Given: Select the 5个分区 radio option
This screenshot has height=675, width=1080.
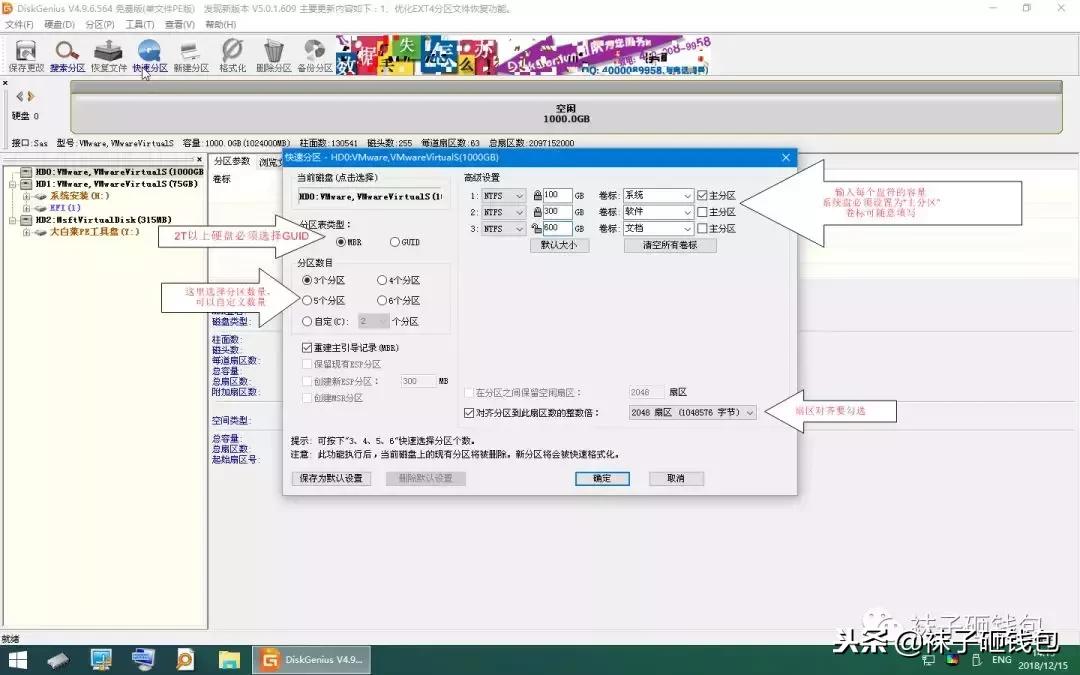Looking at the screenshot, I should click(307, 299).
